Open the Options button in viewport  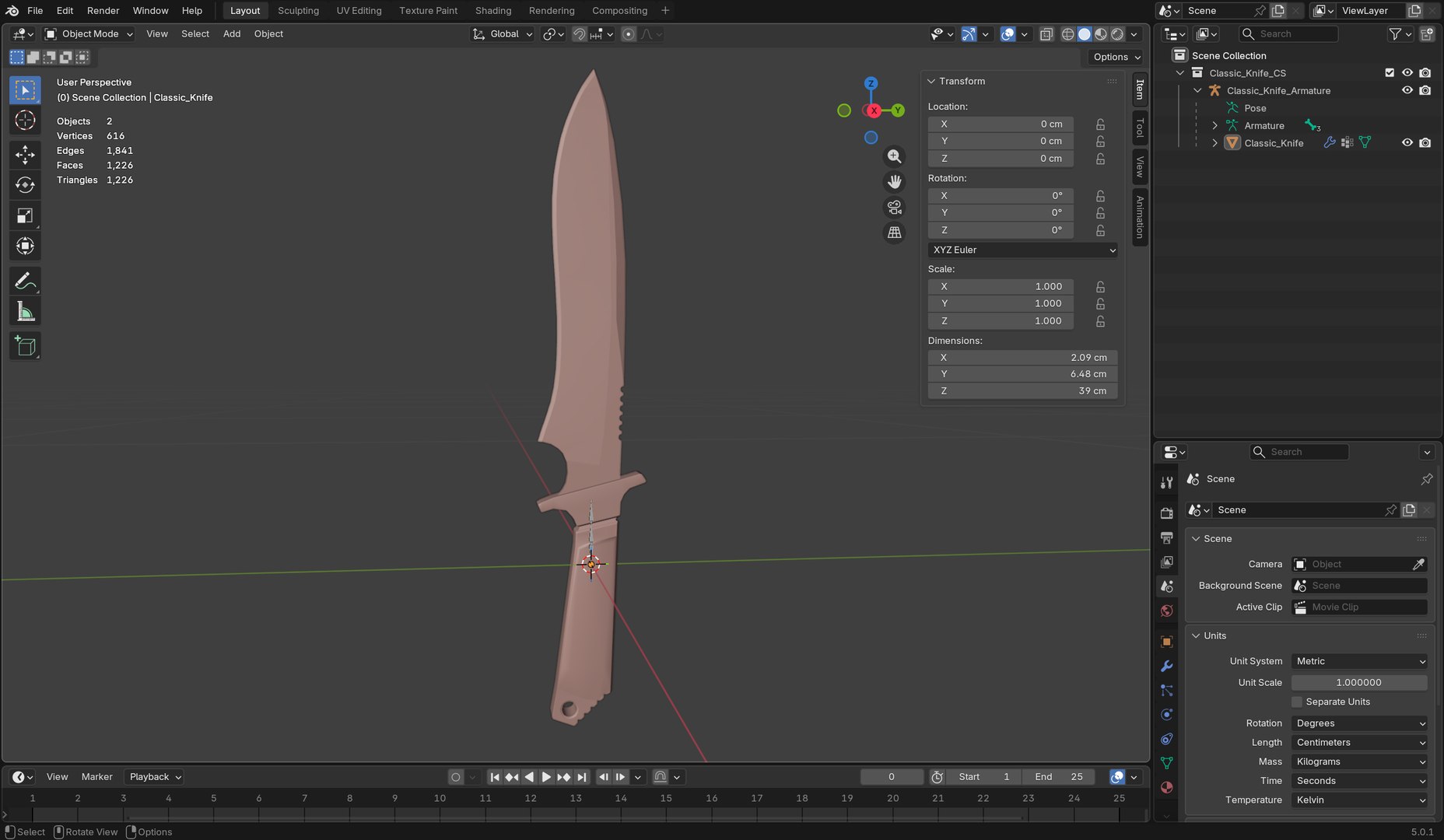click(x=1116, y=57)
